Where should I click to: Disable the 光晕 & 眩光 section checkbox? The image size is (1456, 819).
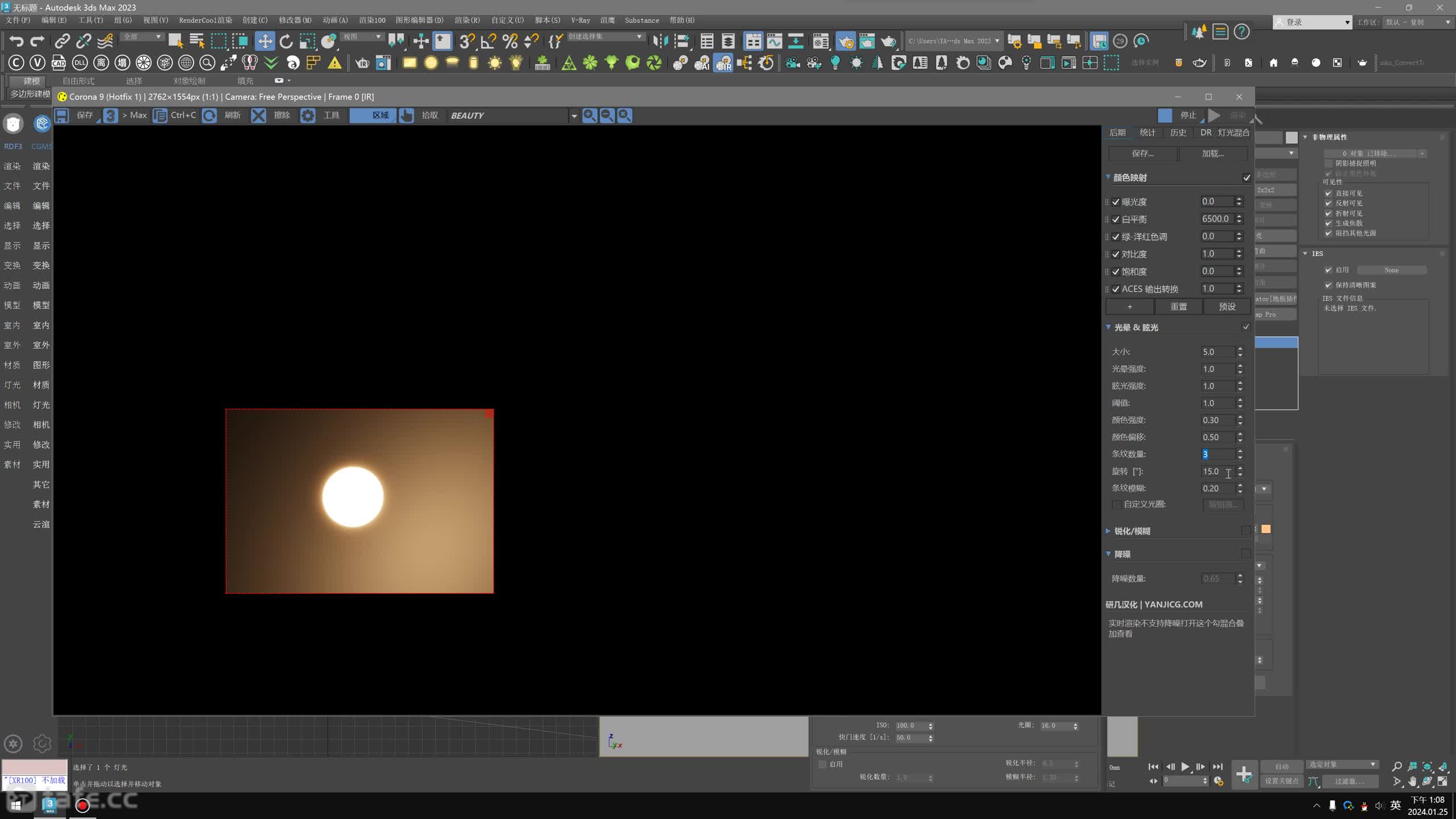[x=1246, y=327]
